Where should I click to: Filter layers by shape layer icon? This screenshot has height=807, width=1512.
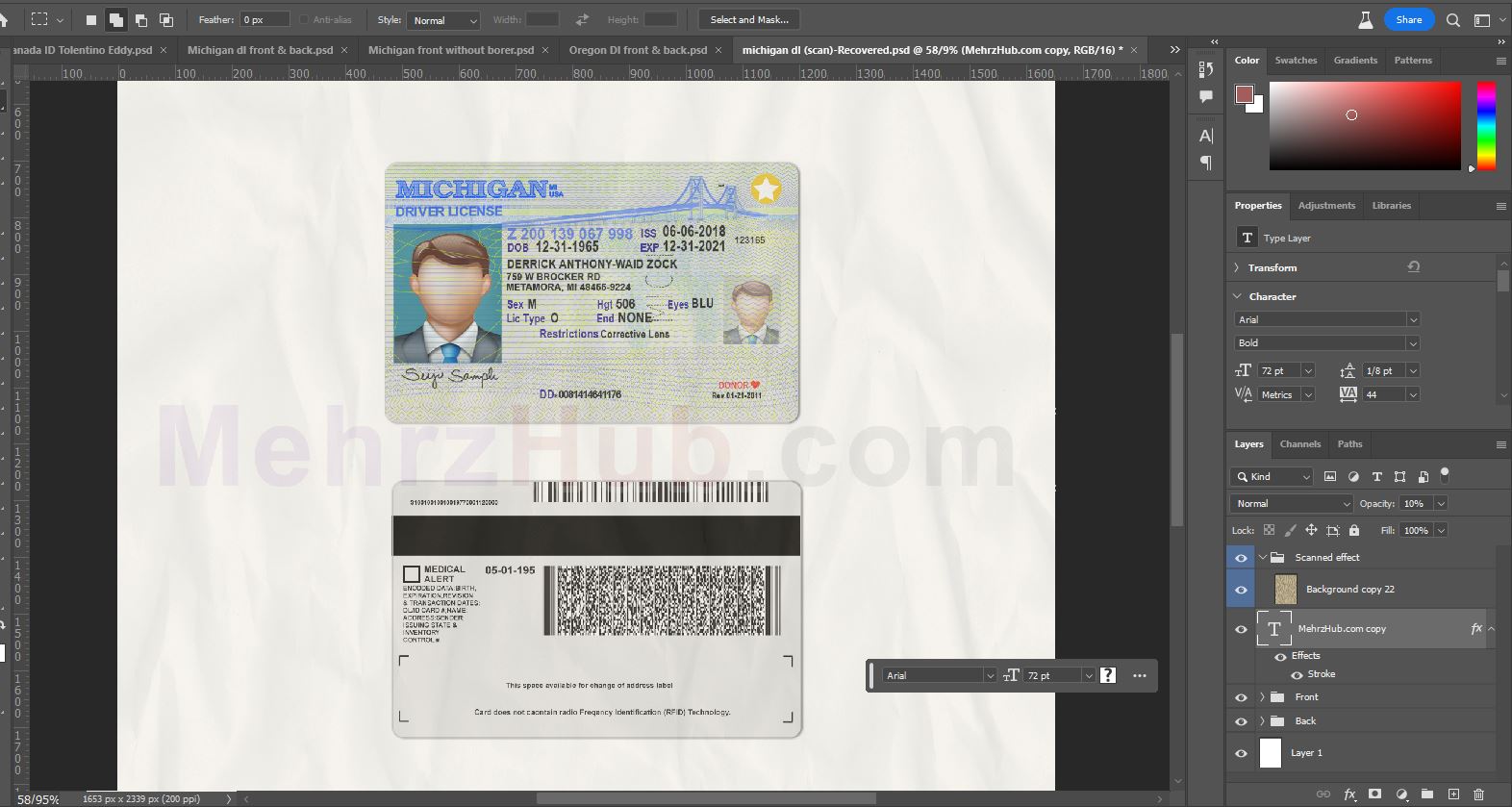tap(1399, 476)
